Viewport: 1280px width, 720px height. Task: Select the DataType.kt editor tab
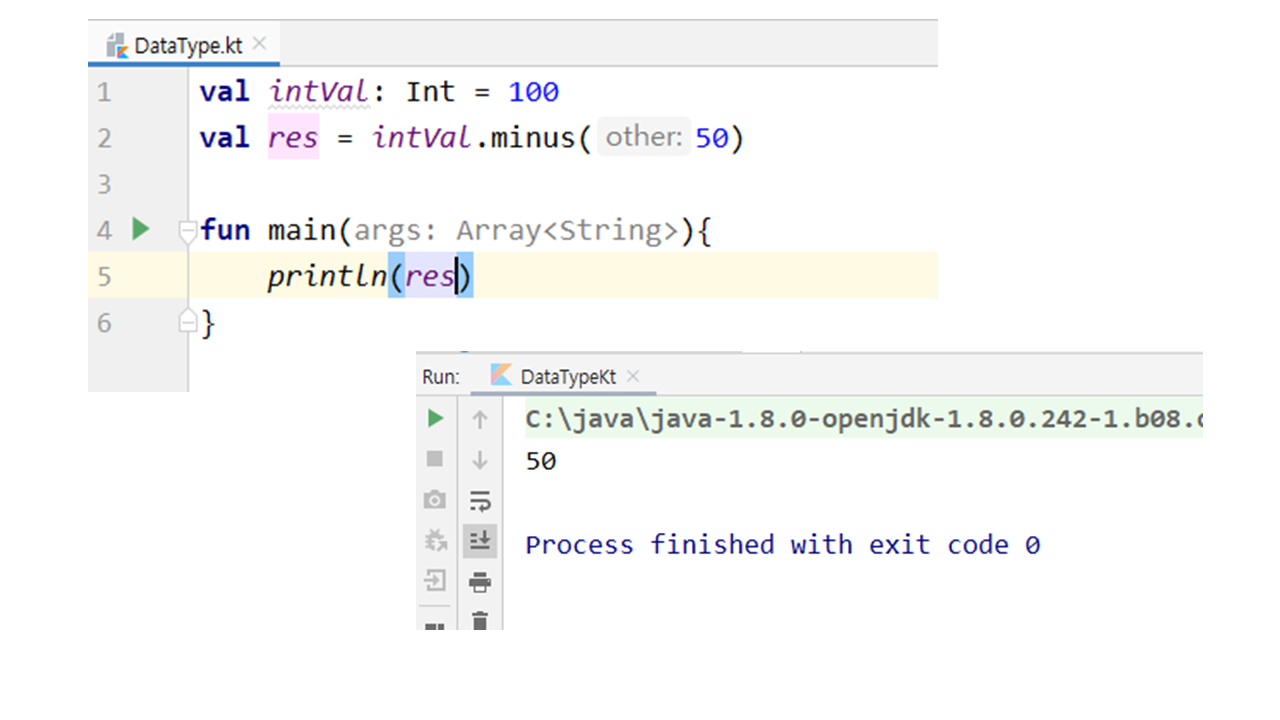coord(181,46)
